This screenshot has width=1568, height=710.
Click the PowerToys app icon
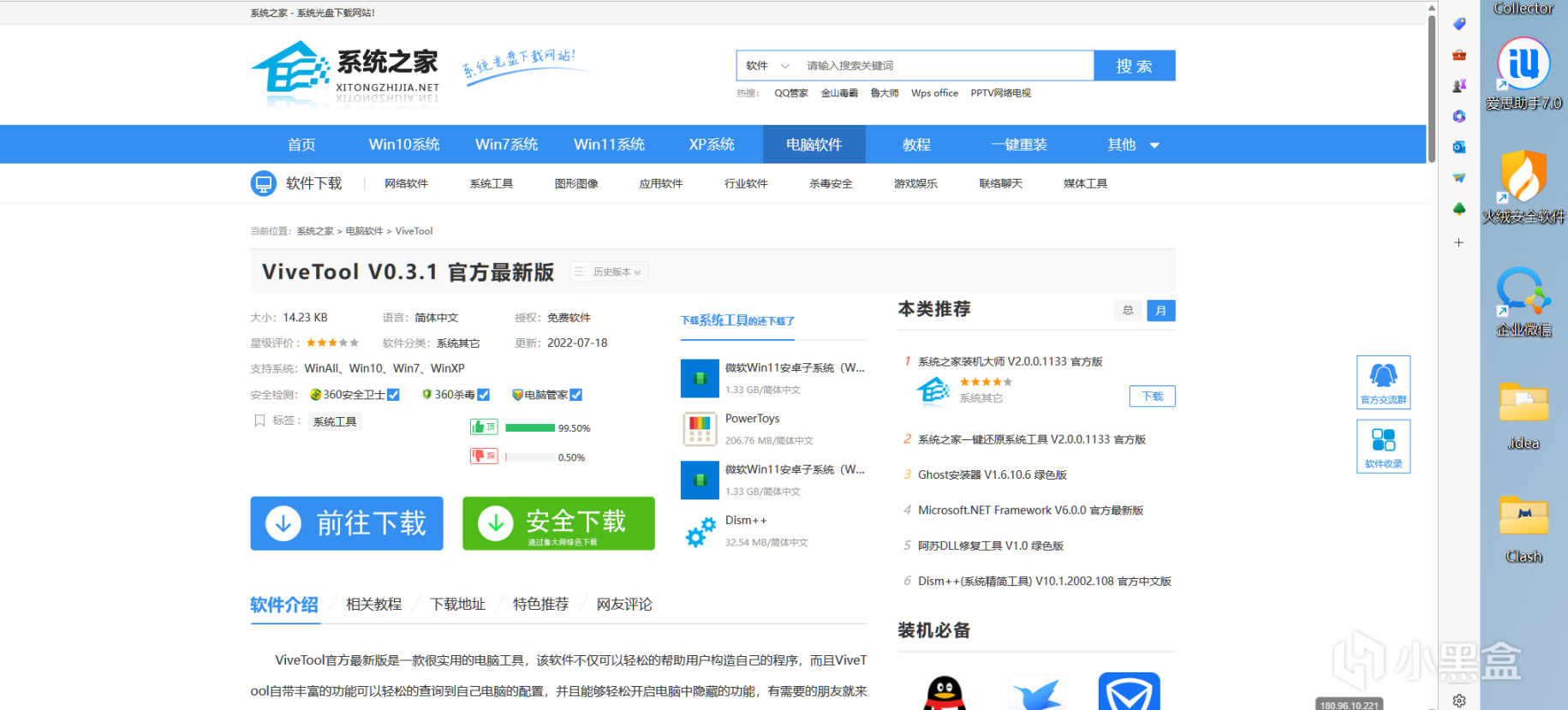point(700,429)
